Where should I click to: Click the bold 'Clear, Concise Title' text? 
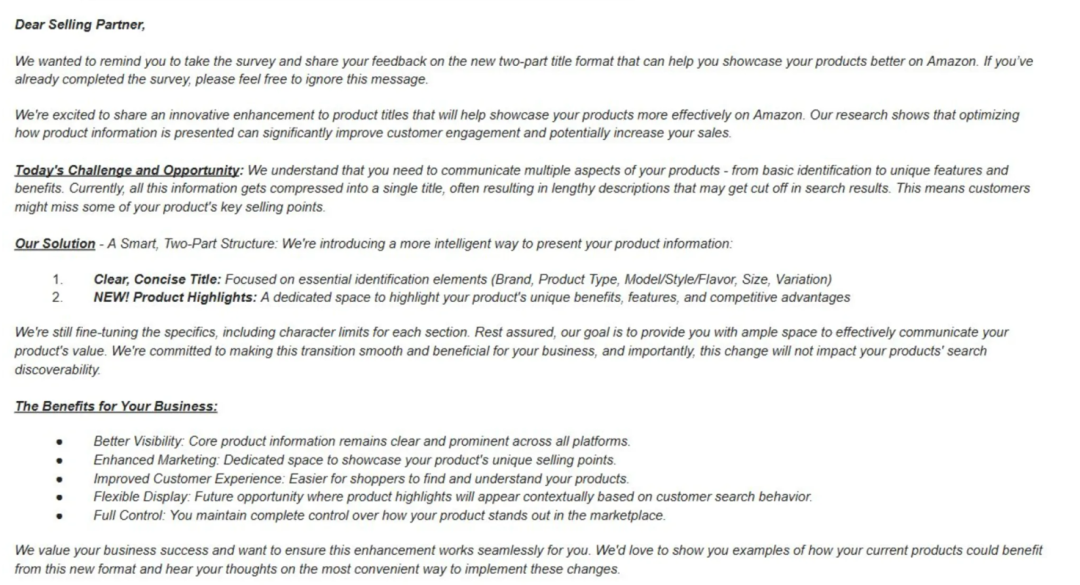click(x=156, y=280)
